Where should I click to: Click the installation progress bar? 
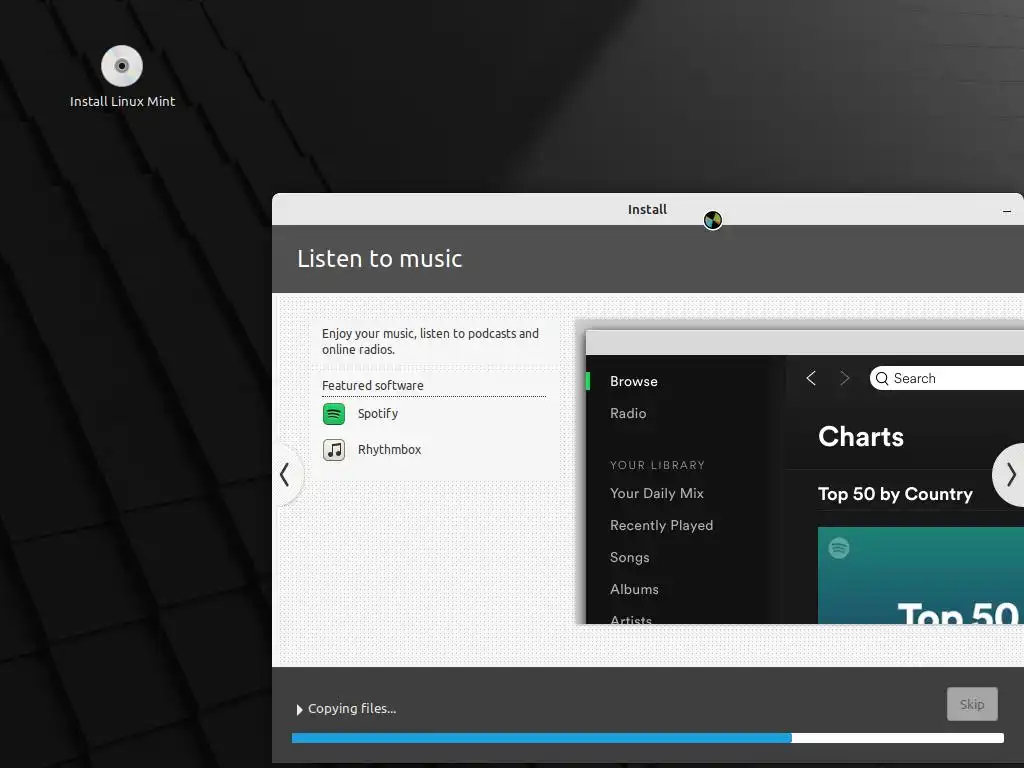click(647, 738)
